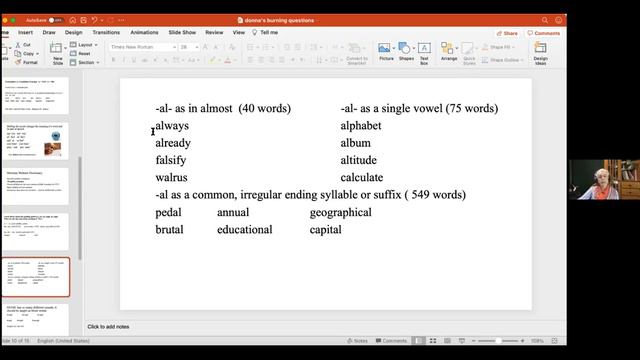Insert a New Slide
The width and height of the screenshot is (640, 360).
(x=56, y=53)
